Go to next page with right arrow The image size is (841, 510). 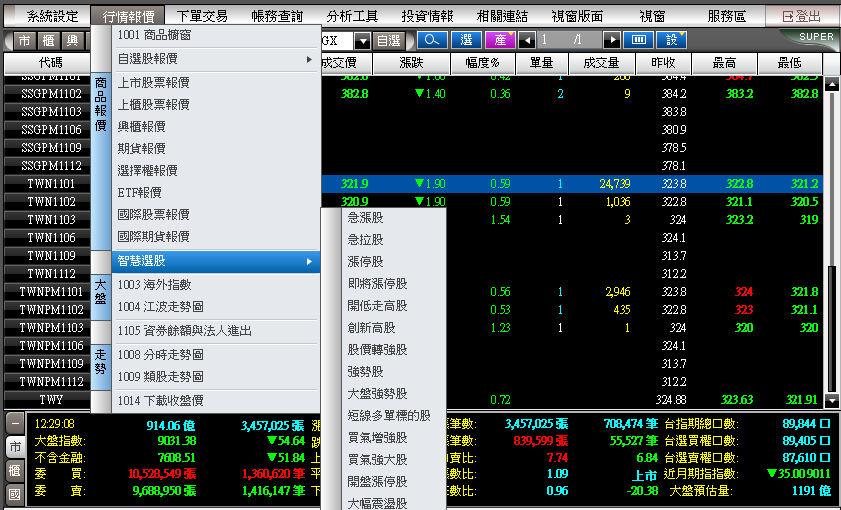click(611, 40)
